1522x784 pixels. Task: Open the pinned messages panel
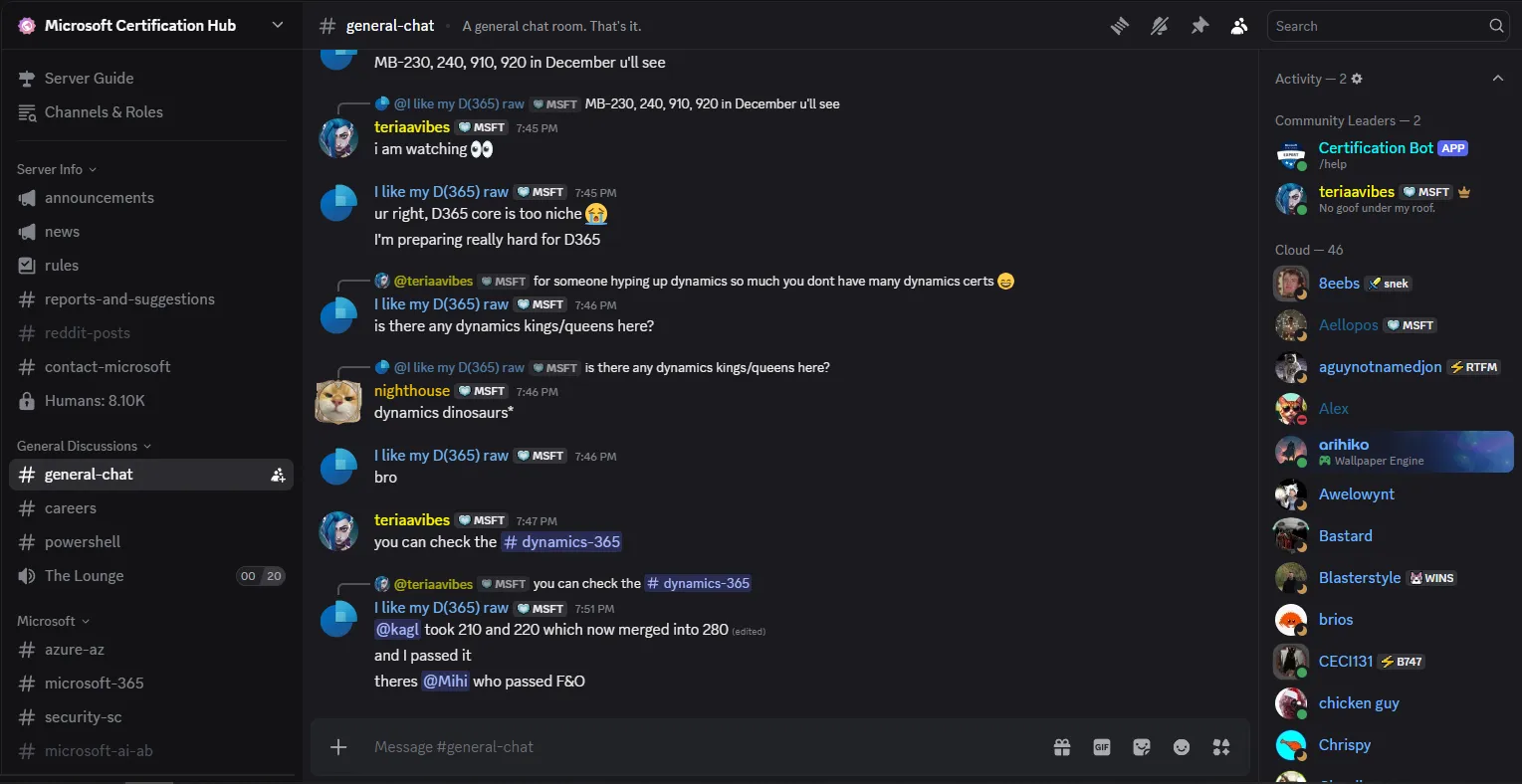(x=1199, y=26)
